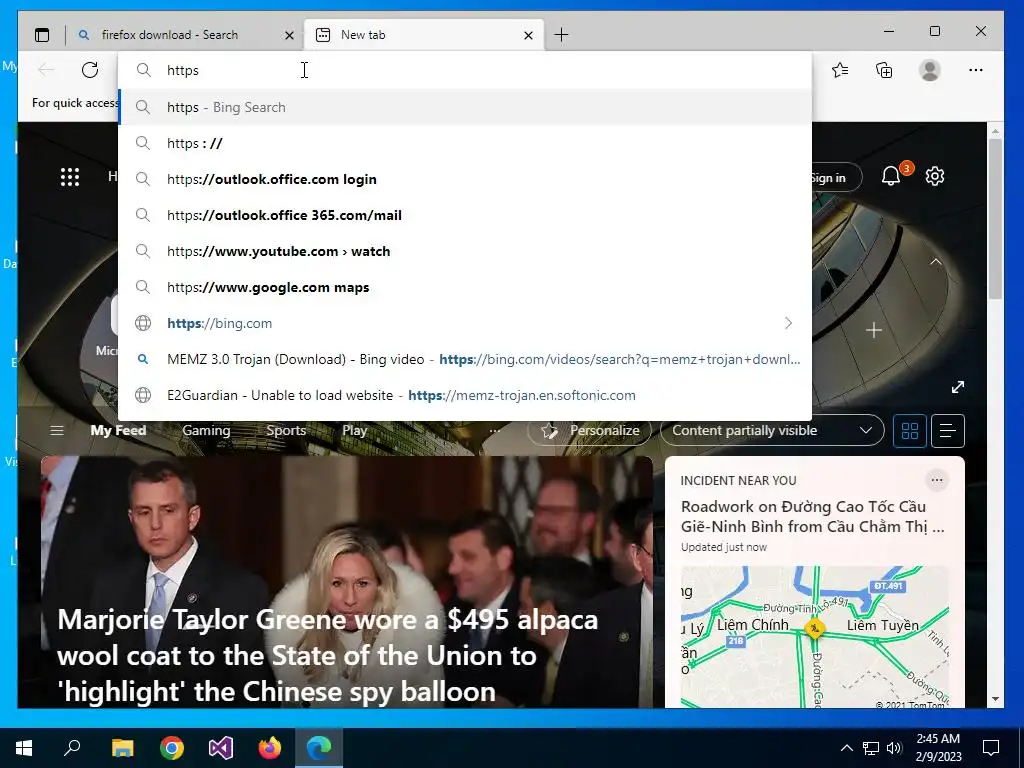Choose the 'https : //' suggestion
The width and height of the screenshot is (1024, 768).
tap(465, 143)
